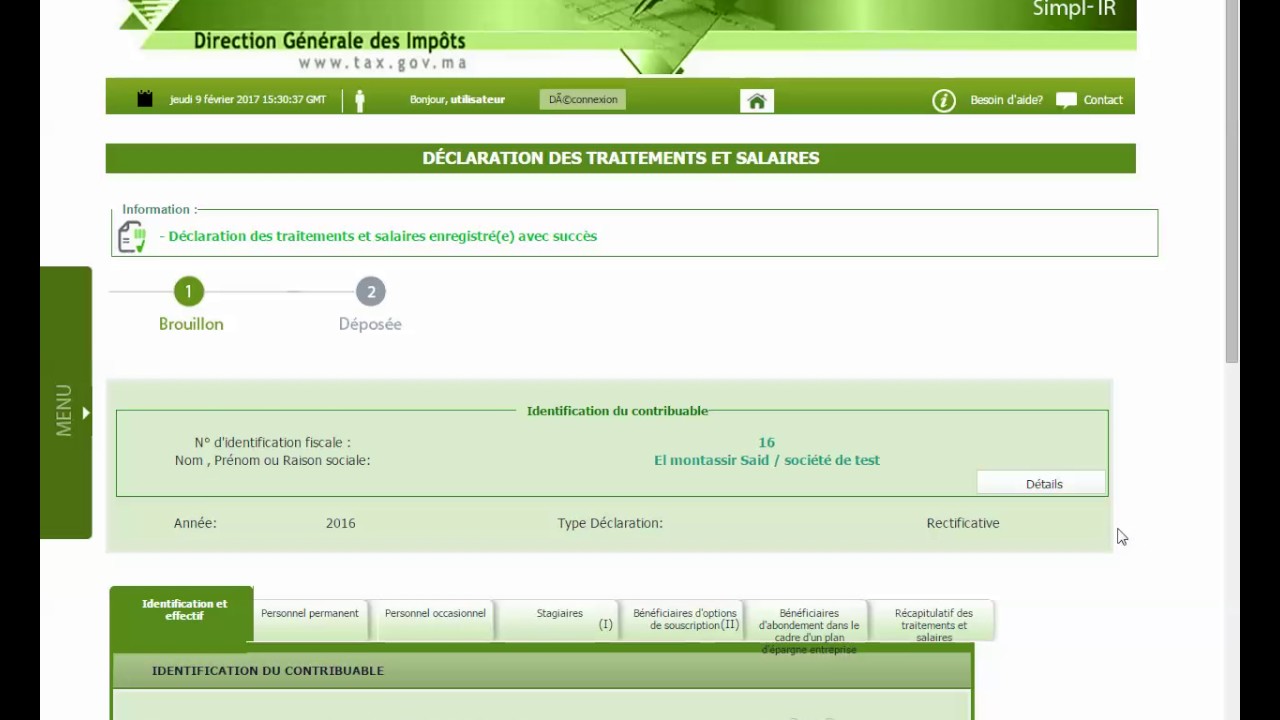Open the Contact link
Screen dimensions: 1280x720
(x=1103, y=100)
